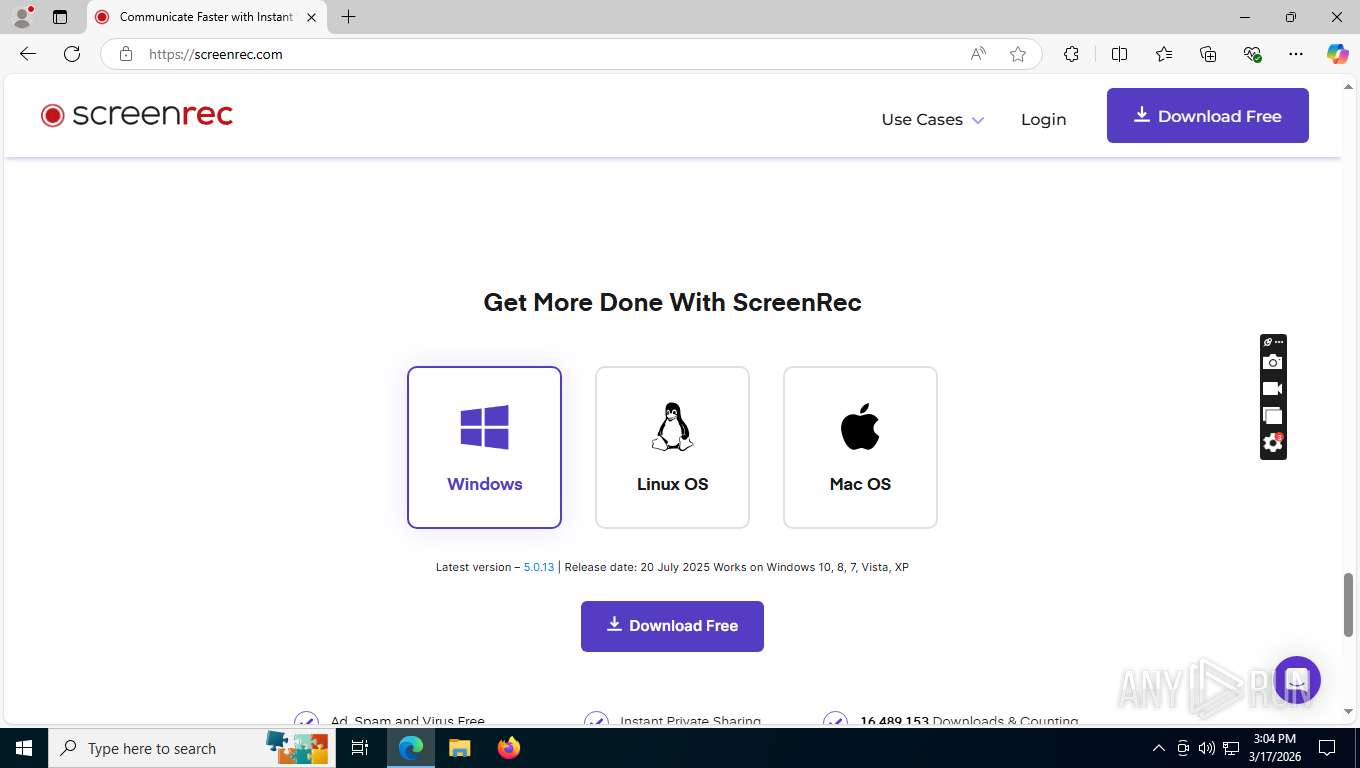Viewport: 1360px width, 768px height.
Task: Click the ScreenRec logo
Action: [137, 115]
